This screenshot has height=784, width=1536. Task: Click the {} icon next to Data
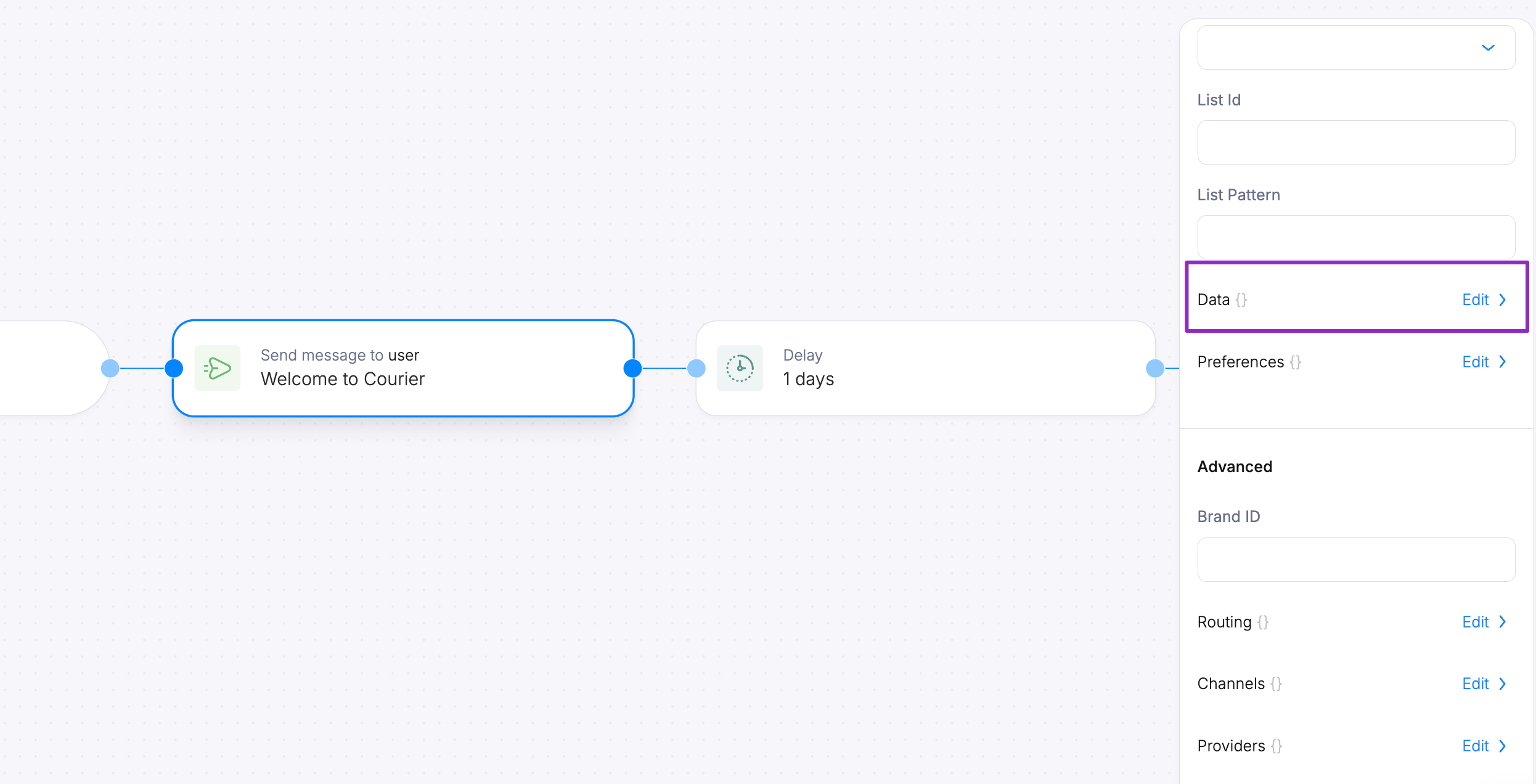pos(1240,300)
